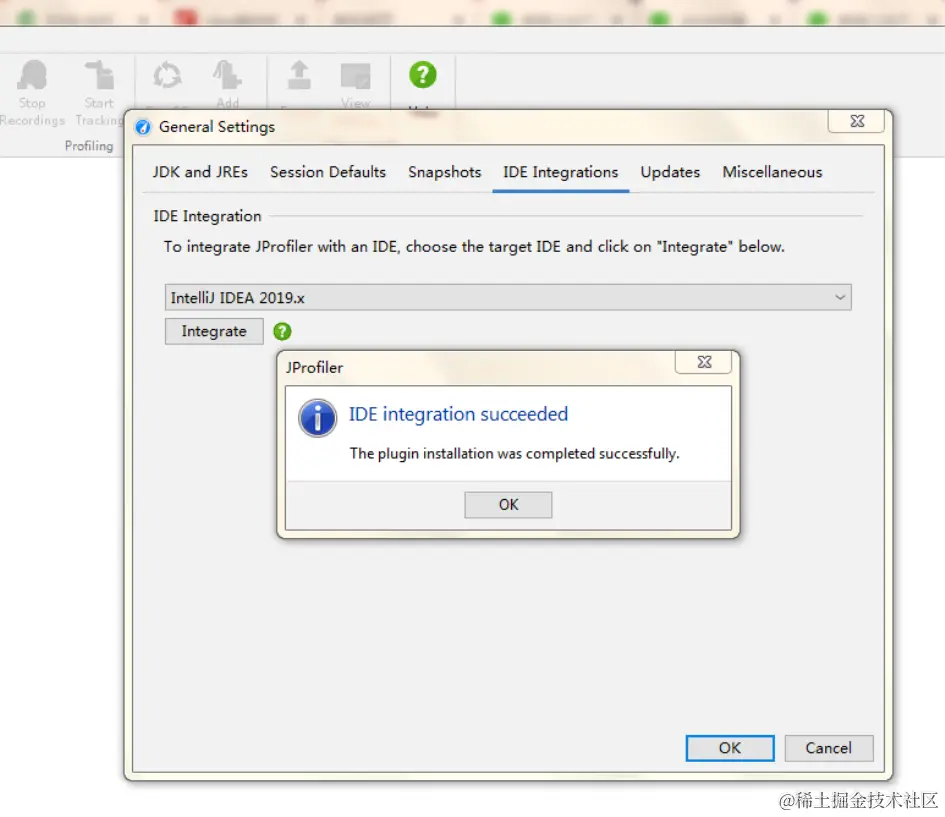Click the View toolbar icon

pos(356,76)
